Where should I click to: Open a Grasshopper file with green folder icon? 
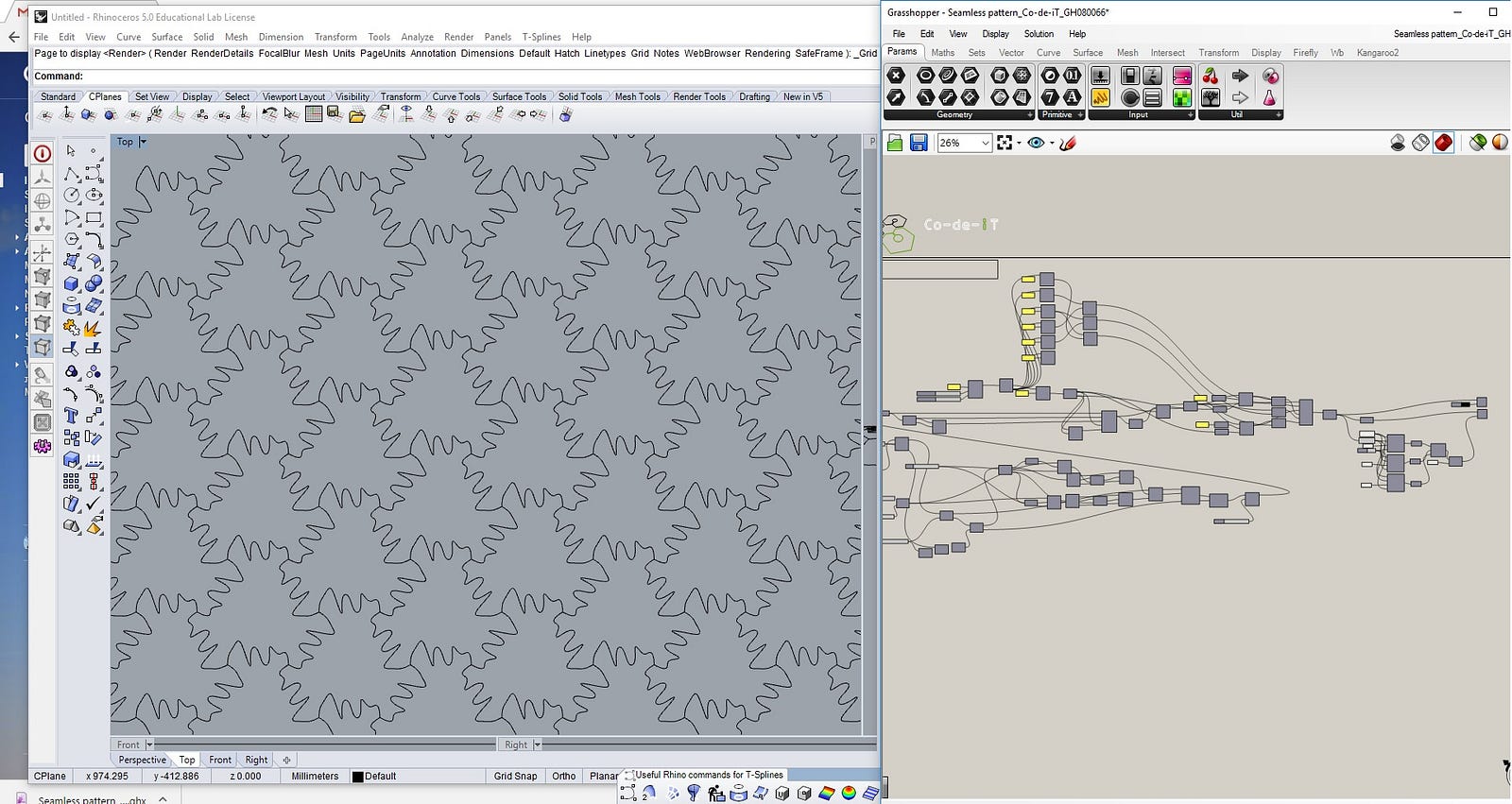pyautogui.click(x=895, y=143)
